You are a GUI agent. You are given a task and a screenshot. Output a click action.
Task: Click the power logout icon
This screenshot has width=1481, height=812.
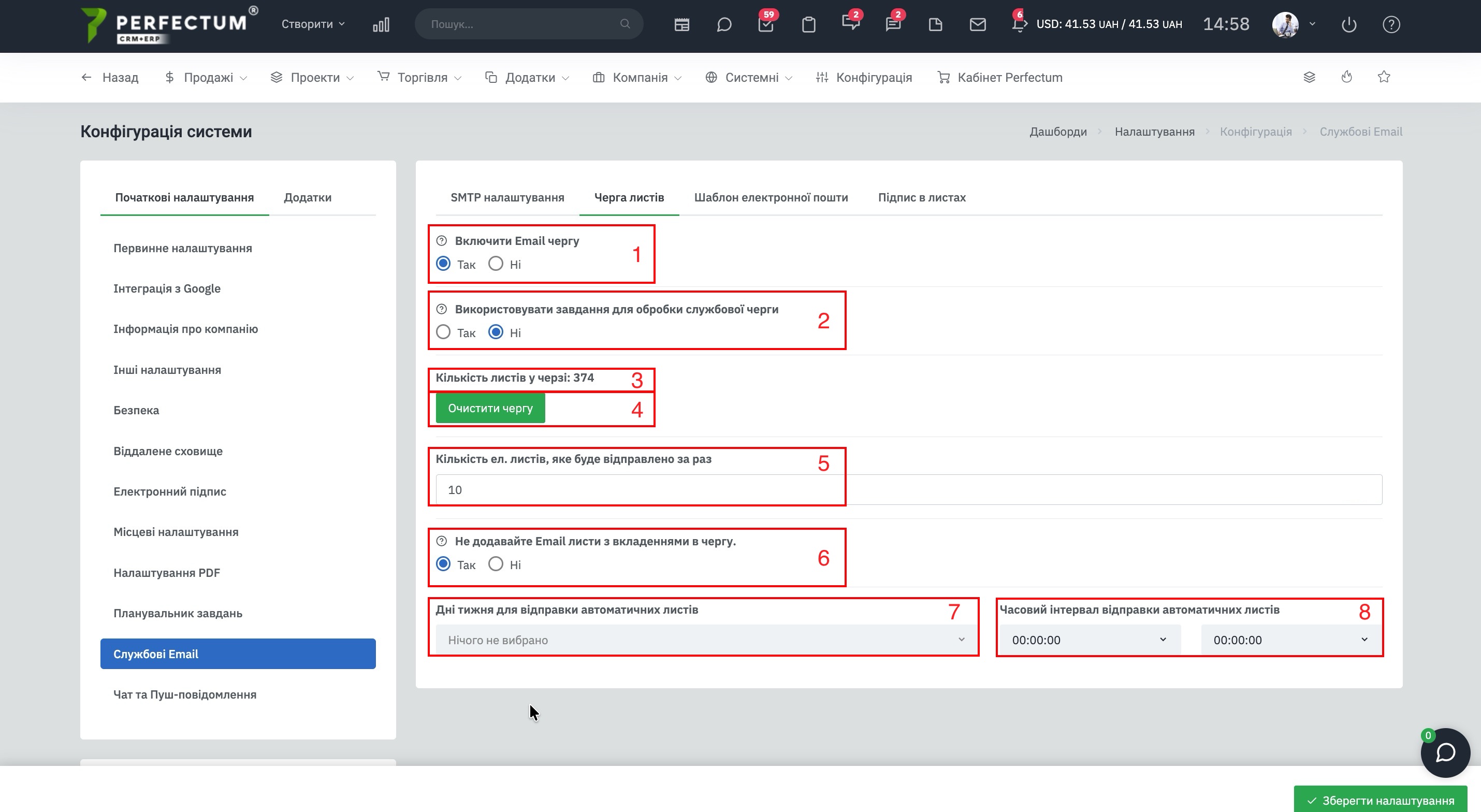pos(1349,25)
